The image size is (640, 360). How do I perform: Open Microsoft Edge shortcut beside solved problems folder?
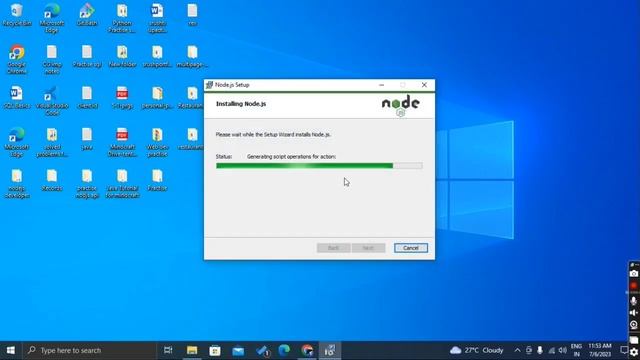[17, 142]
